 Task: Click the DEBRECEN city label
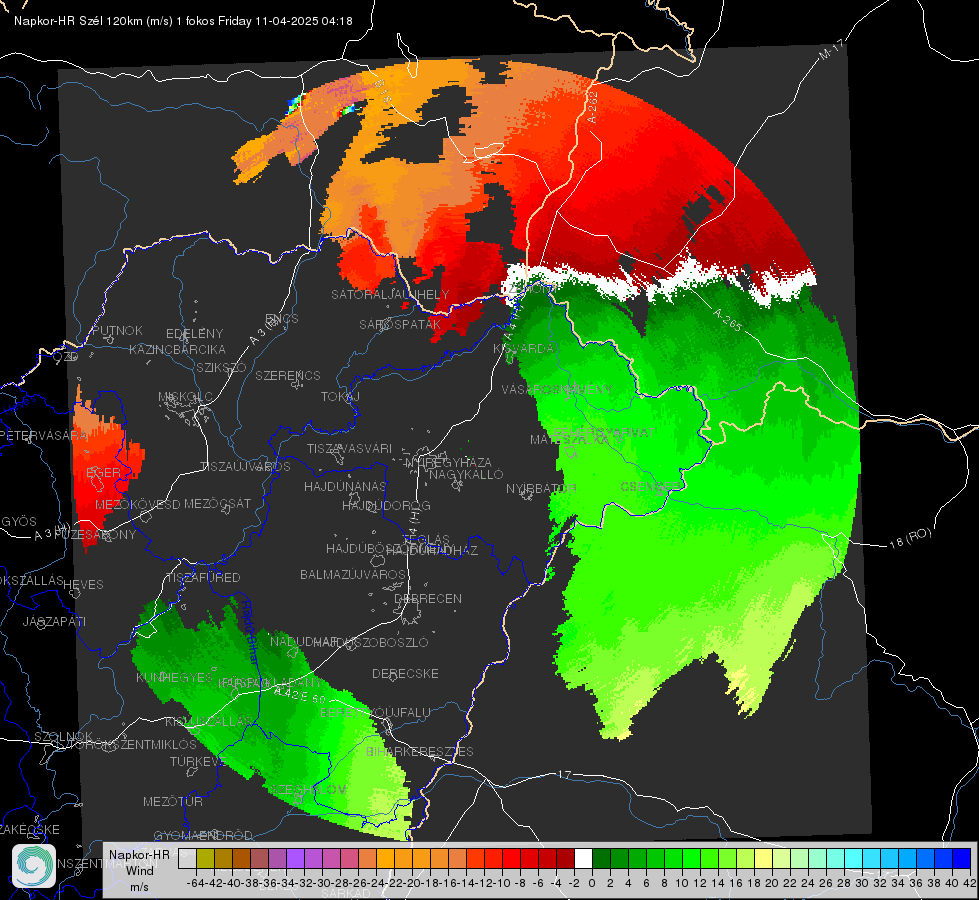(x=428, y=598)
